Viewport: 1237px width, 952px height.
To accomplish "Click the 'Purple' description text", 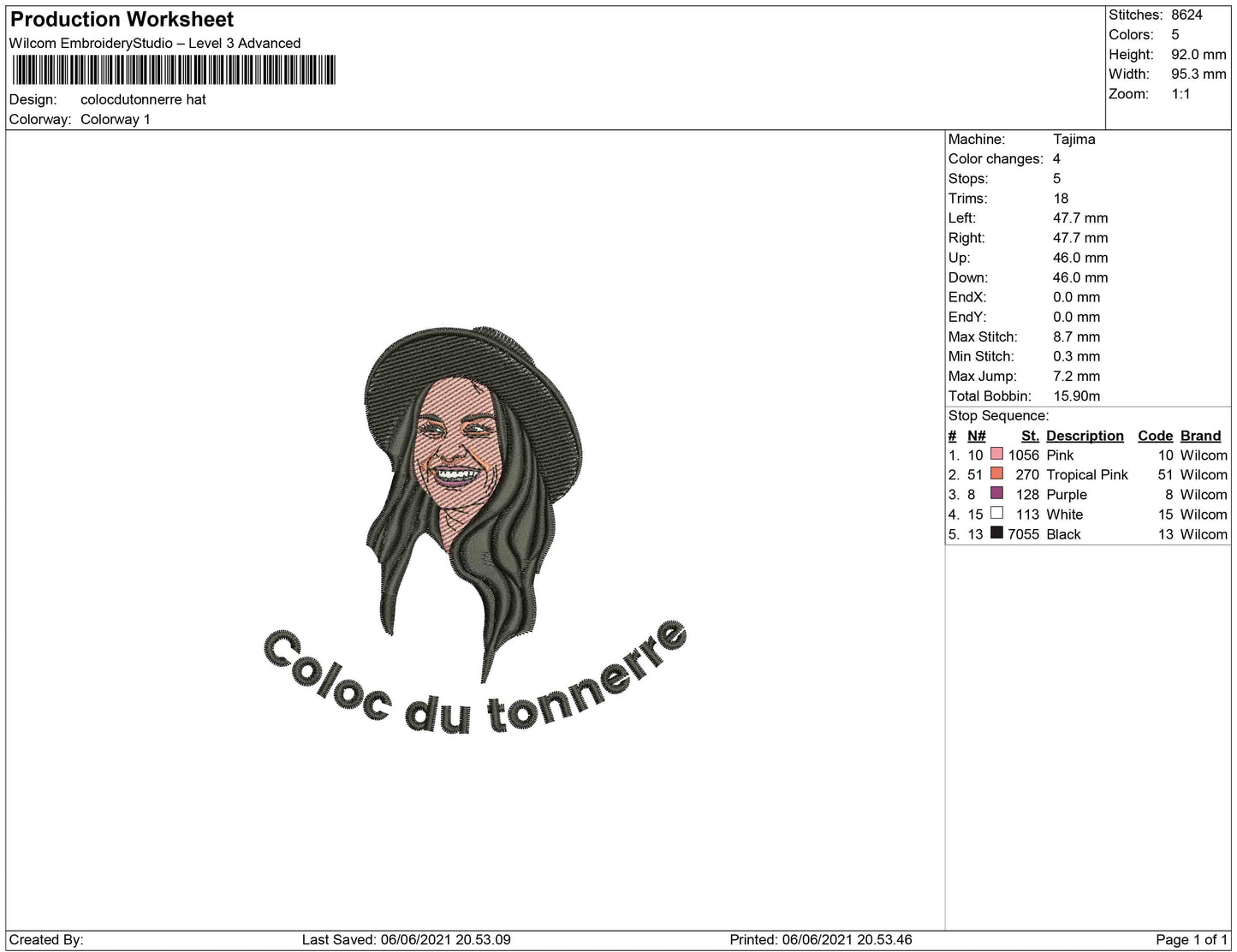I will [x=1067, y=494].
